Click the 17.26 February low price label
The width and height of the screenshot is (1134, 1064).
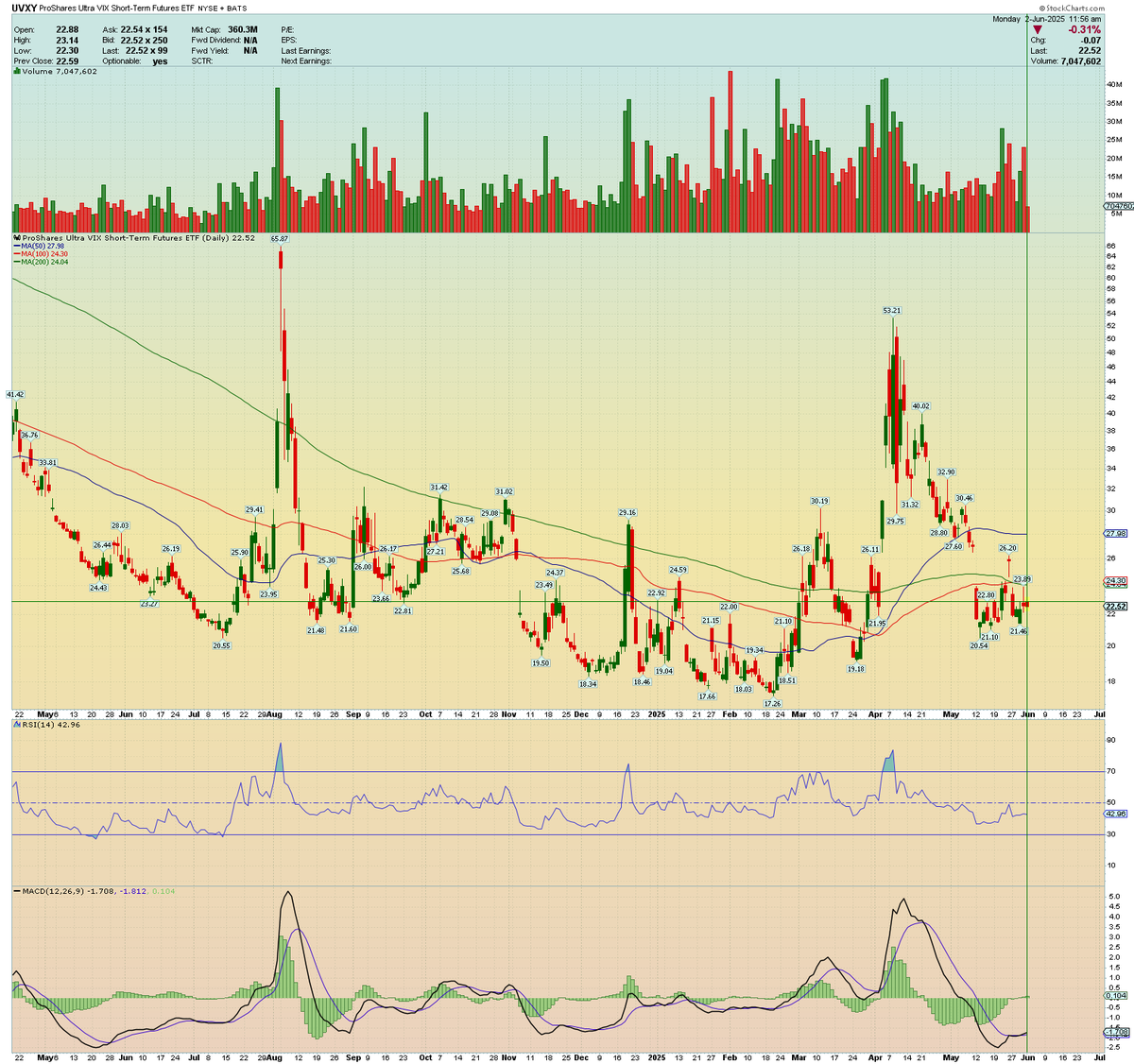(772, 703)
